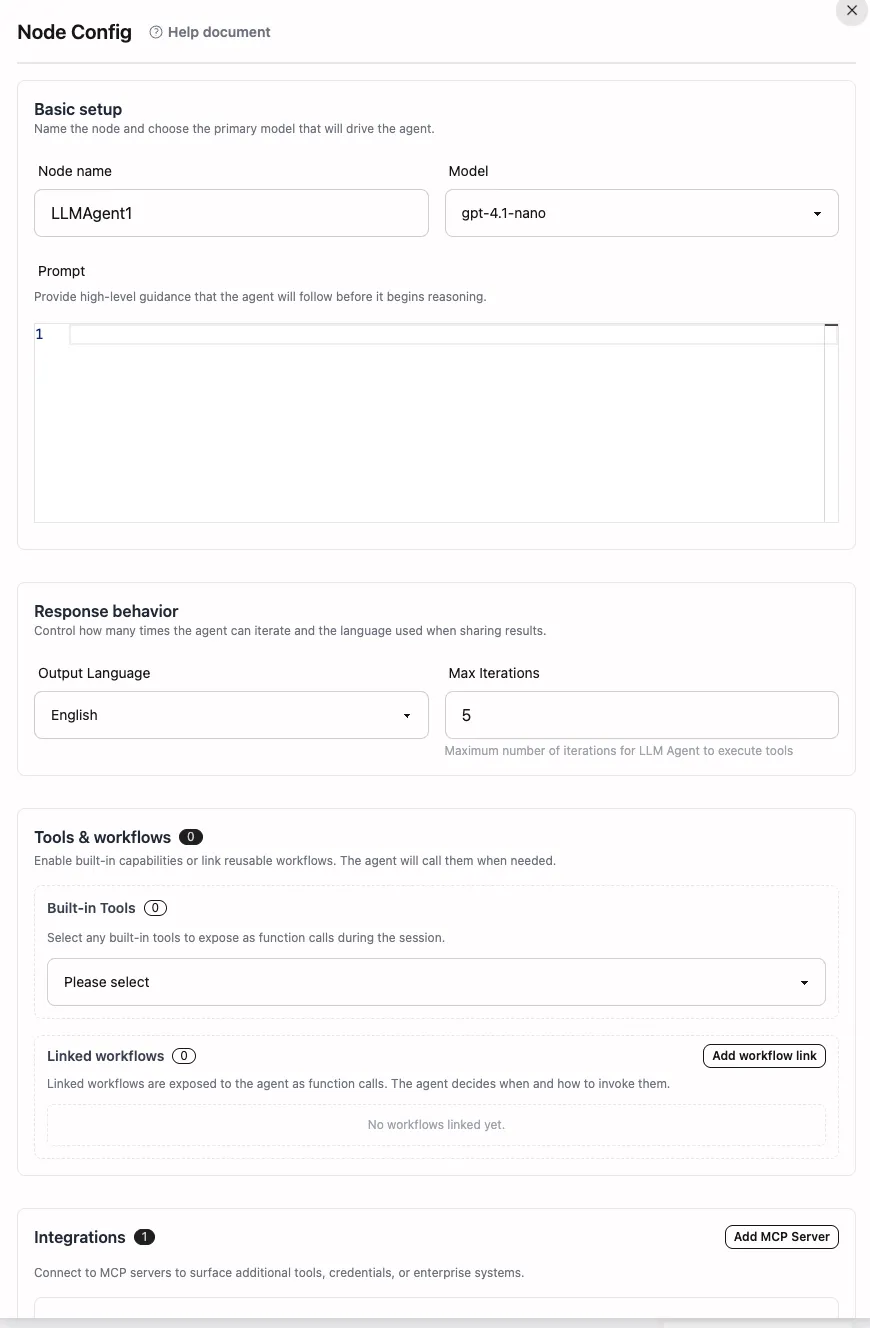Close the Node Config panel

tap(852, 11)
